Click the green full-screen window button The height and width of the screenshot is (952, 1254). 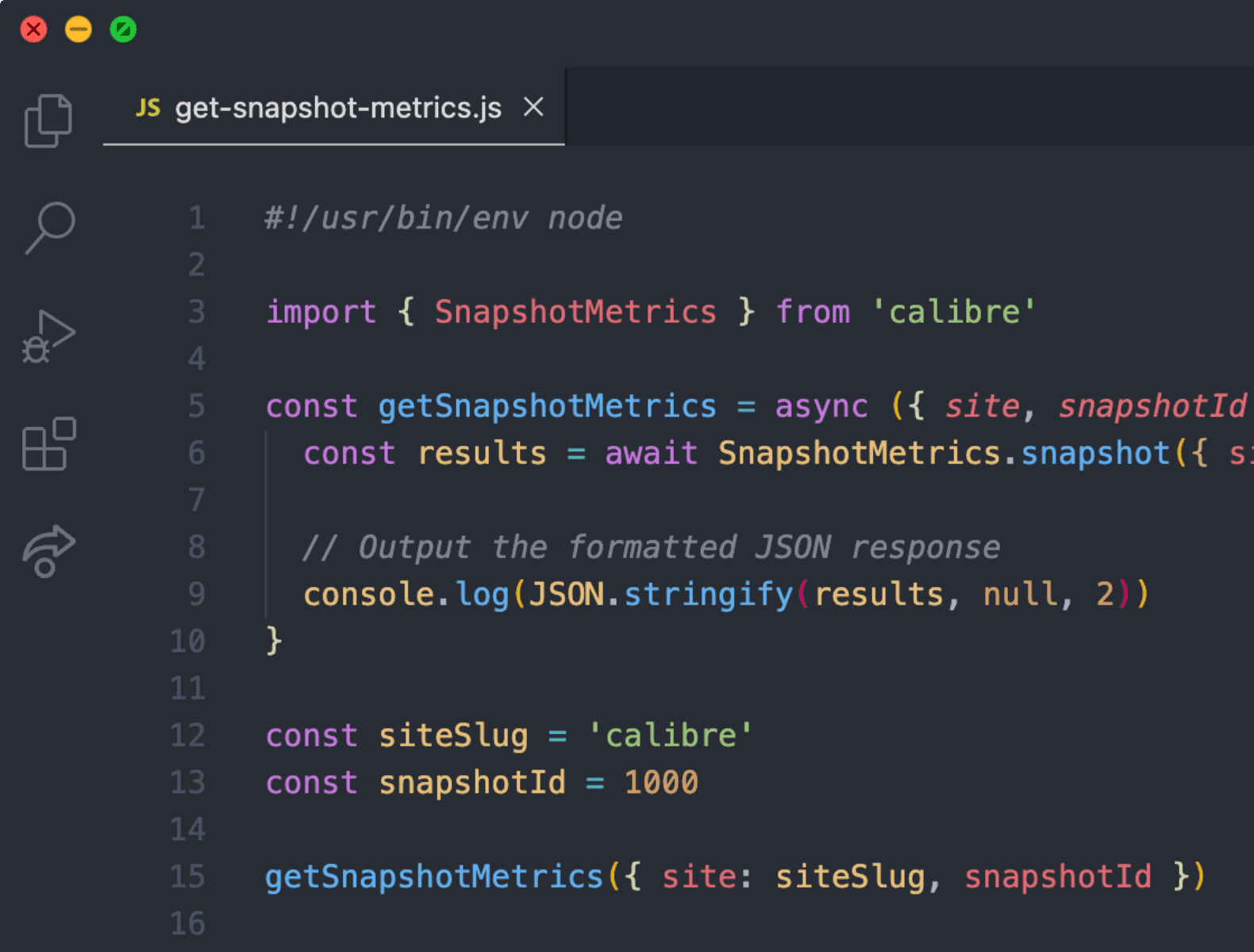click(x=123, y=30)
